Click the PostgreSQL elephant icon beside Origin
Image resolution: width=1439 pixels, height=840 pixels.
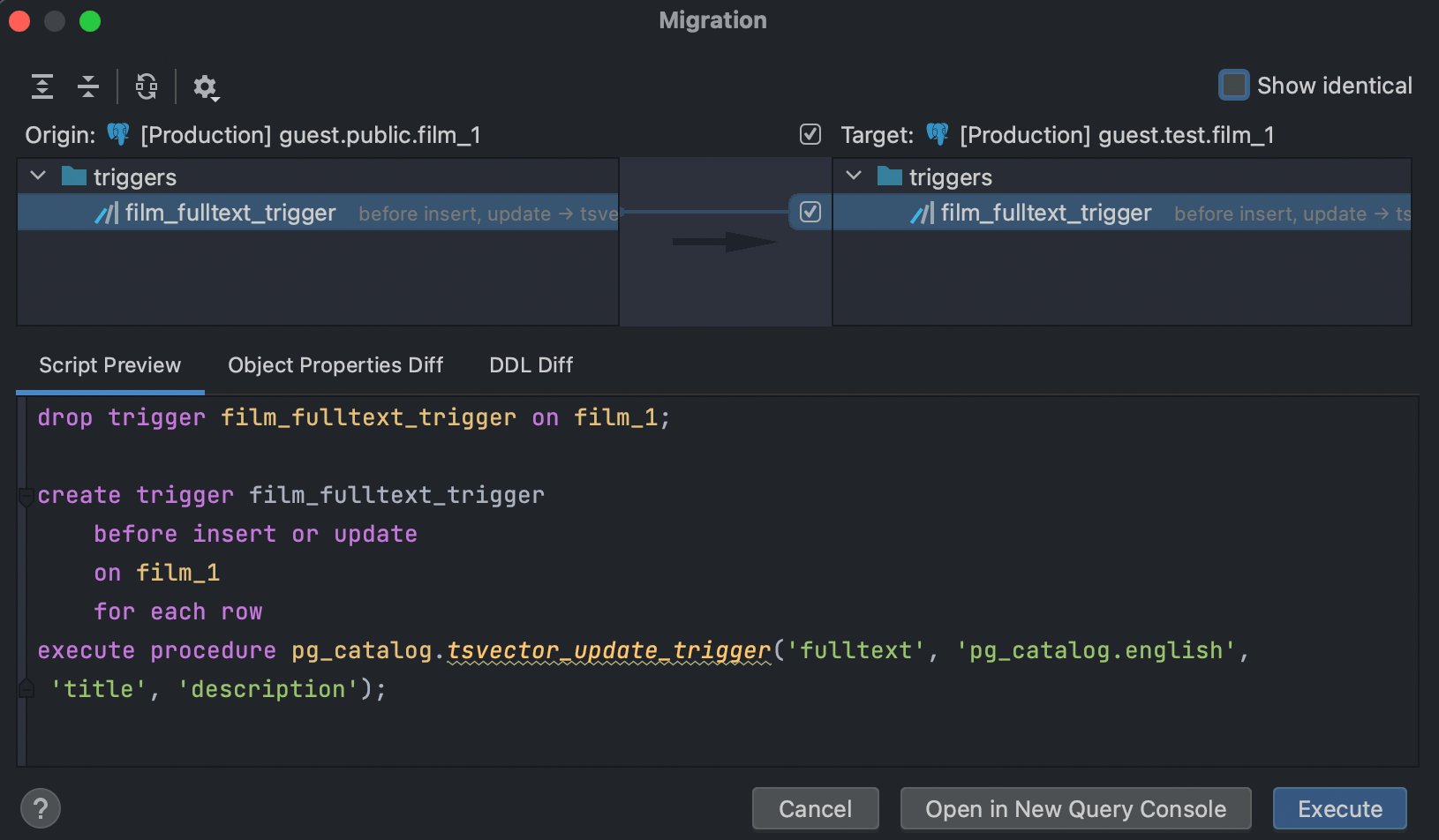pos(118,134)
